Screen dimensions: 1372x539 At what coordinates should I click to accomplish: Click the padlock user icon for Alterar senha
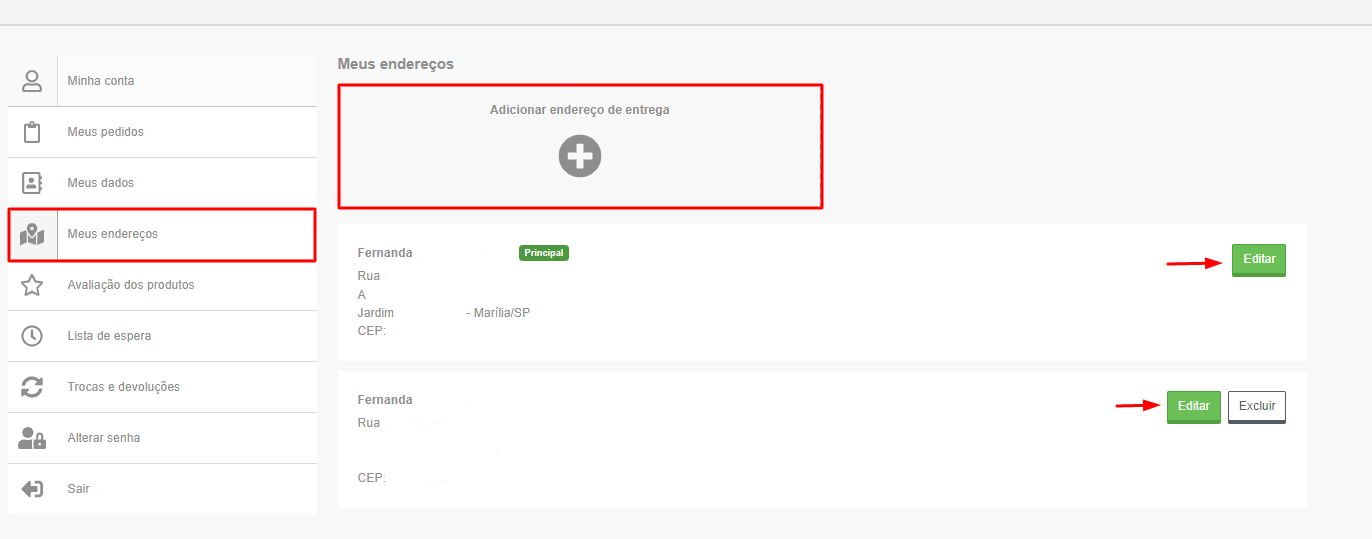[32, 438]
